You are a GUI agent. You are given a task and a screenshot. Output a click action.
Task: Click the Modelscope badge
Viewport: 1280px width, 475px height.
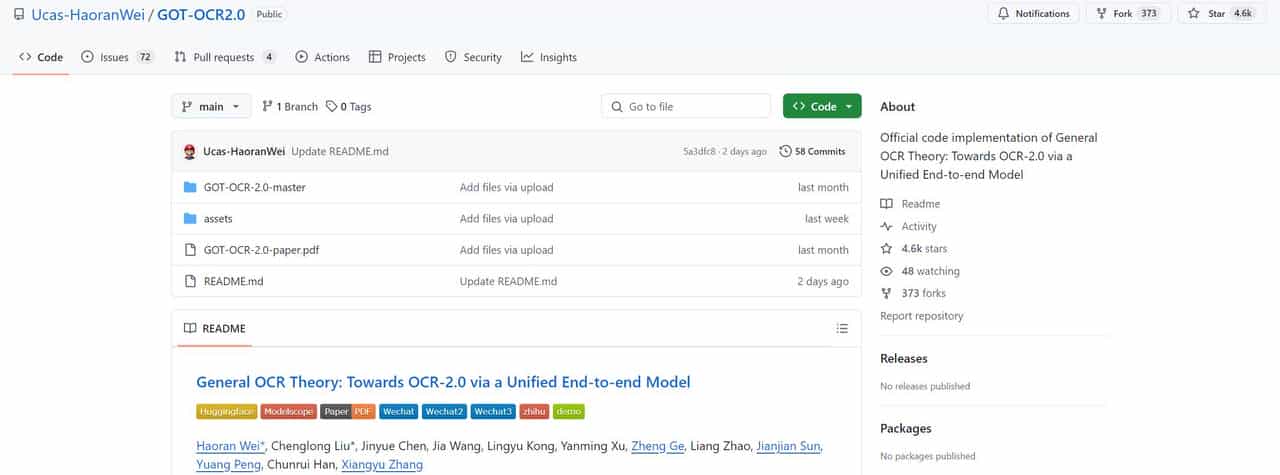pyautogui.click(x=289, y=411)
